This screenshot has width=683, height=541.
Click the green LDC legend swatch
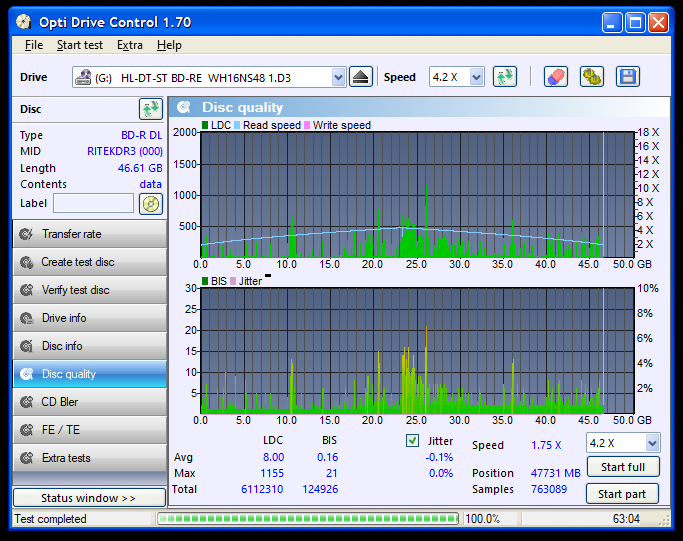click(205, 125)
